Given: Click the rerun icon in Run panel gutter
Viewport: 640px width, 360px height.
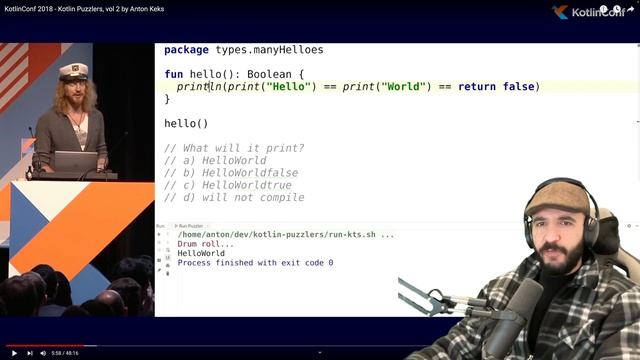Looking at the screenshot, I should 159,235.
